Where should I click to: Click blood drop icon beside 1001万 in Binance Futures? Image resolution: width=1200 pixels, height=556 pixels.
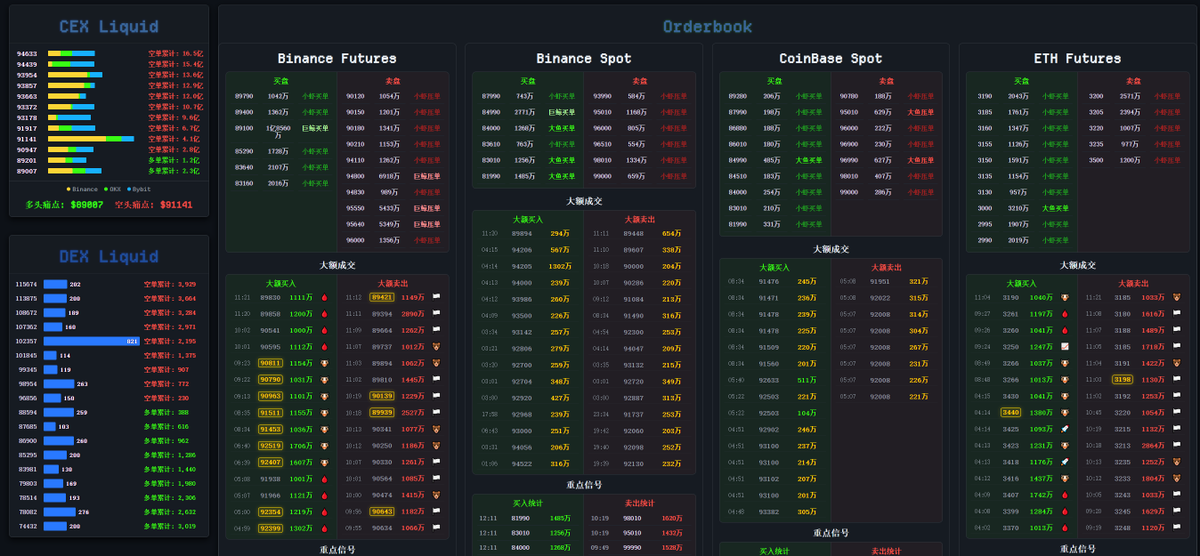(x=324, y=479)
